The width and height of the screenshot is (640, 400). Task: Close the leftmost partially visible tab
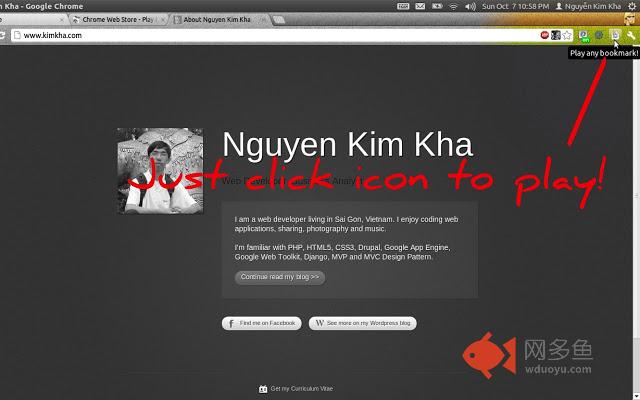tap(62, 19)
